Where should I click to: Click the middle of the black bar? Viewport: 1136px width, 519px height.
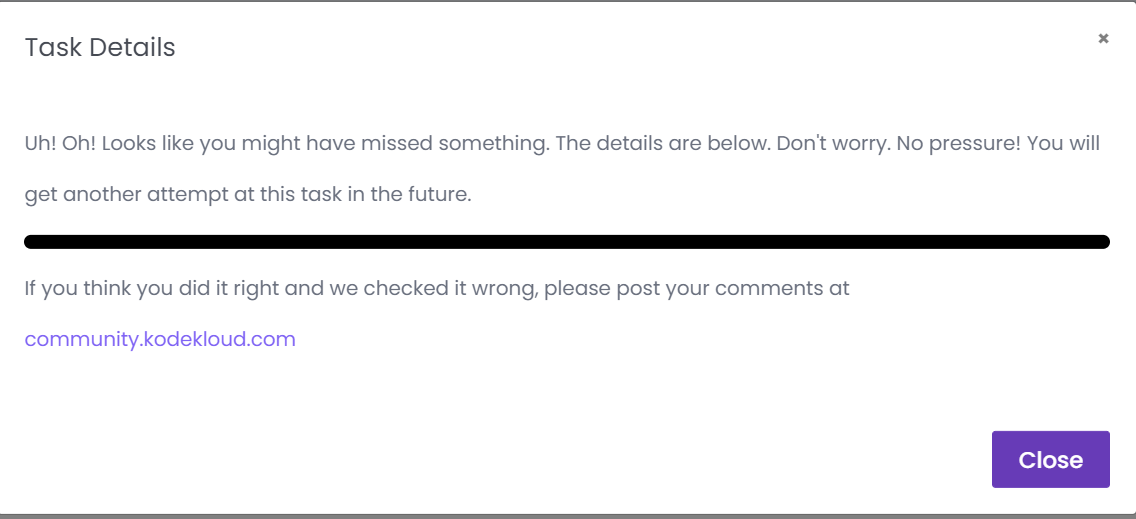pos(567,241)
